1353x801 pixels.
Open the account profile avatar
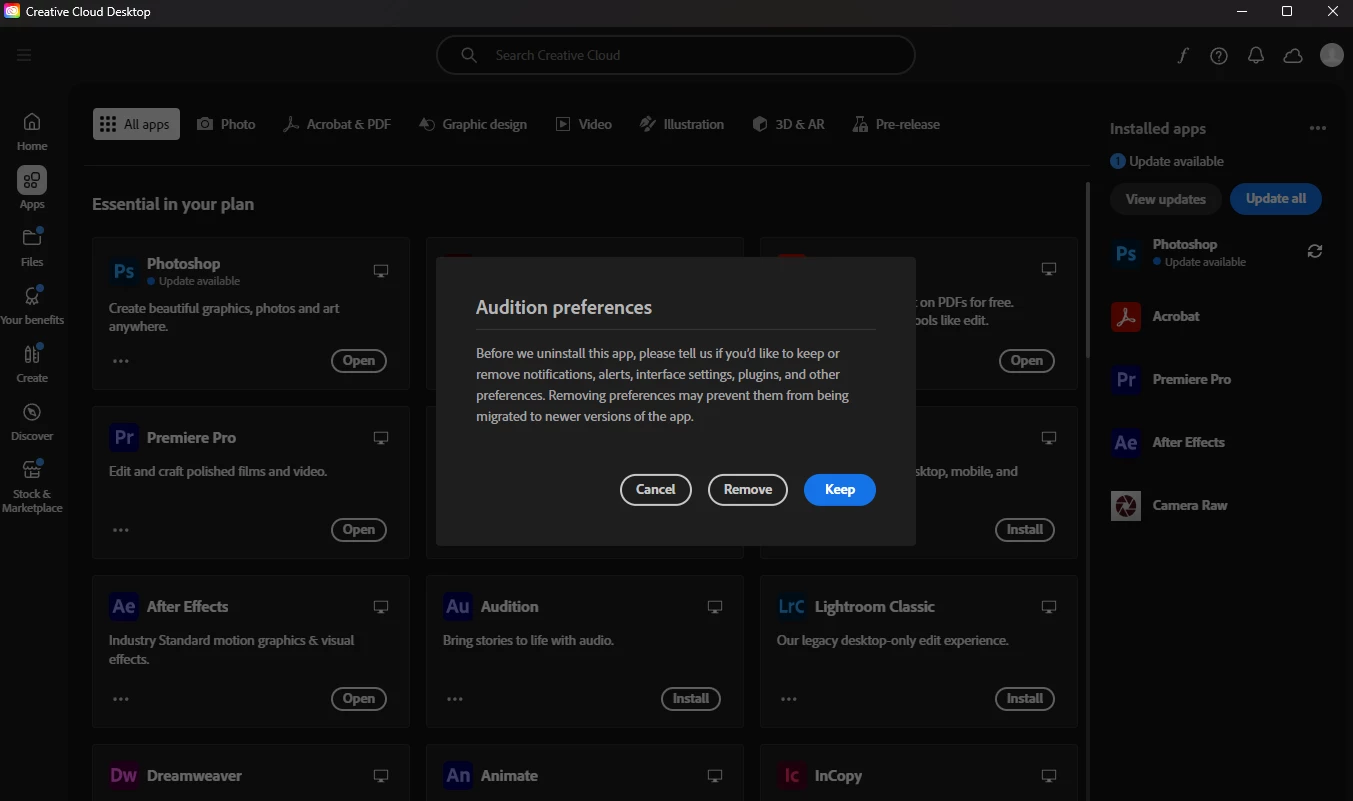[1332, 55]
